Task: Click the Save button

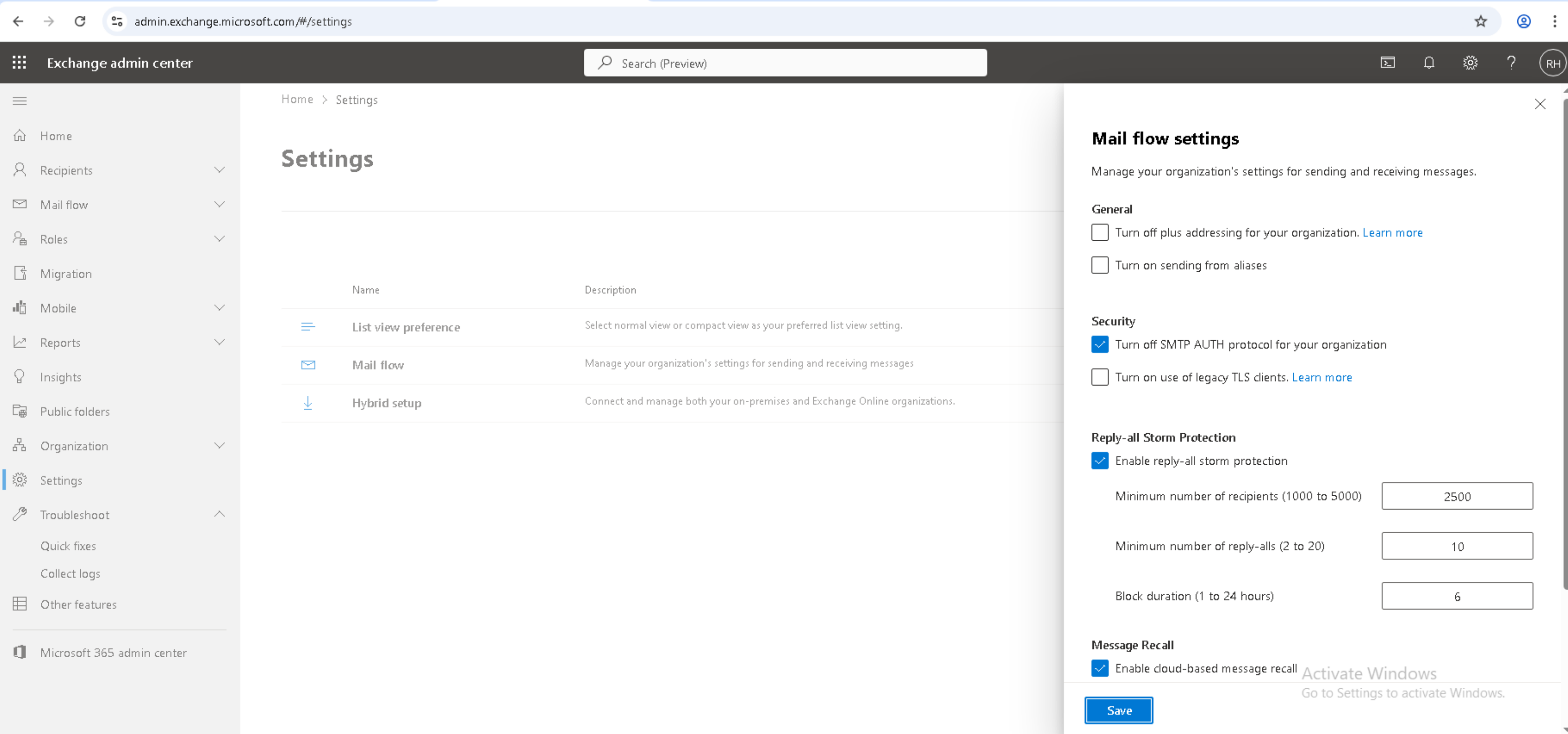Action: pyautogui.click(x=1118, y=710)
